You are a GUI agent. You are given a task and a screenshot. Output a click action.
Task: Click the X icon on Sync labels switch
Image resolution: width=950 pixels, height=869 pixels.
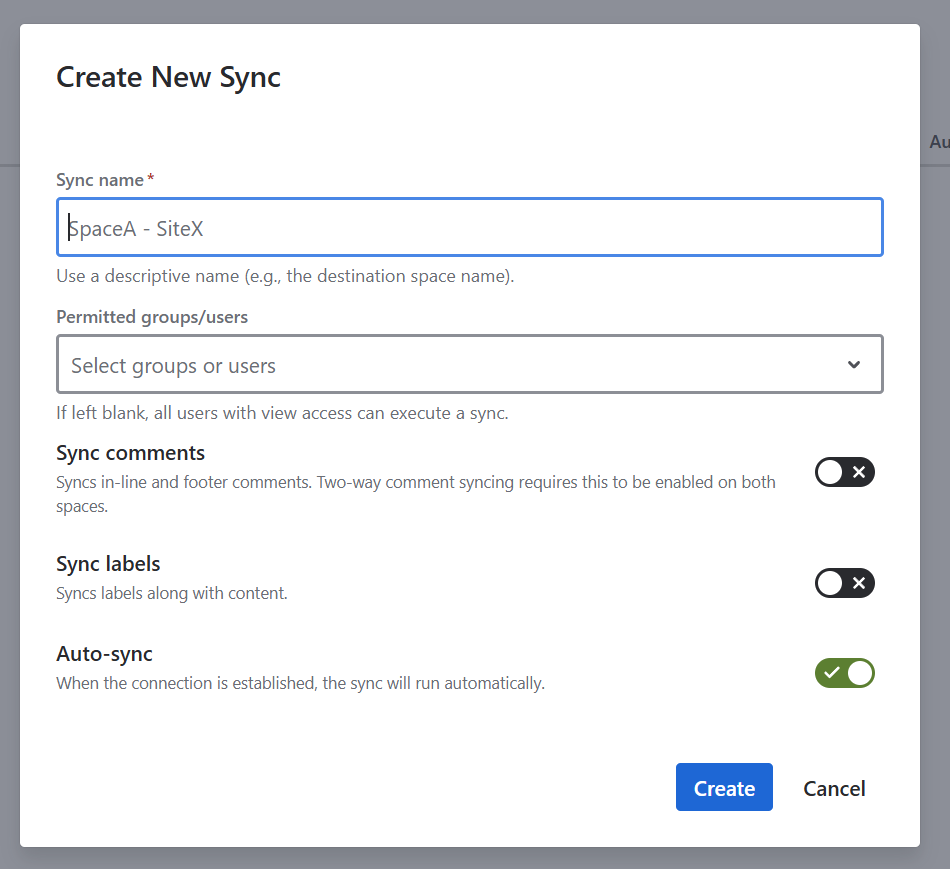[859, 583]
